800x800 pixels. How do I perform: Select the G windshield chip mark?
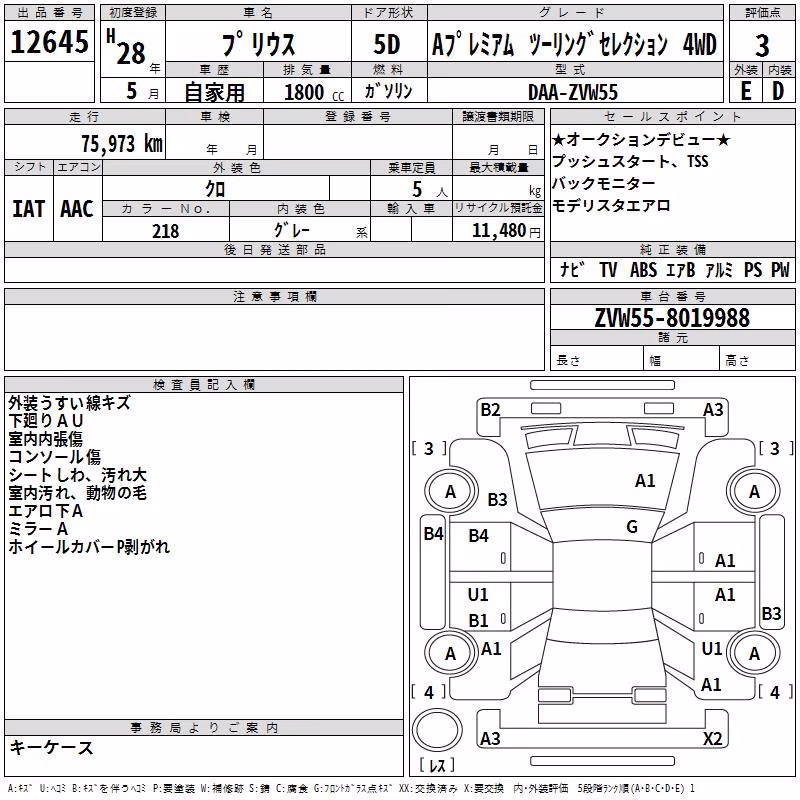[x=632, y=527]
